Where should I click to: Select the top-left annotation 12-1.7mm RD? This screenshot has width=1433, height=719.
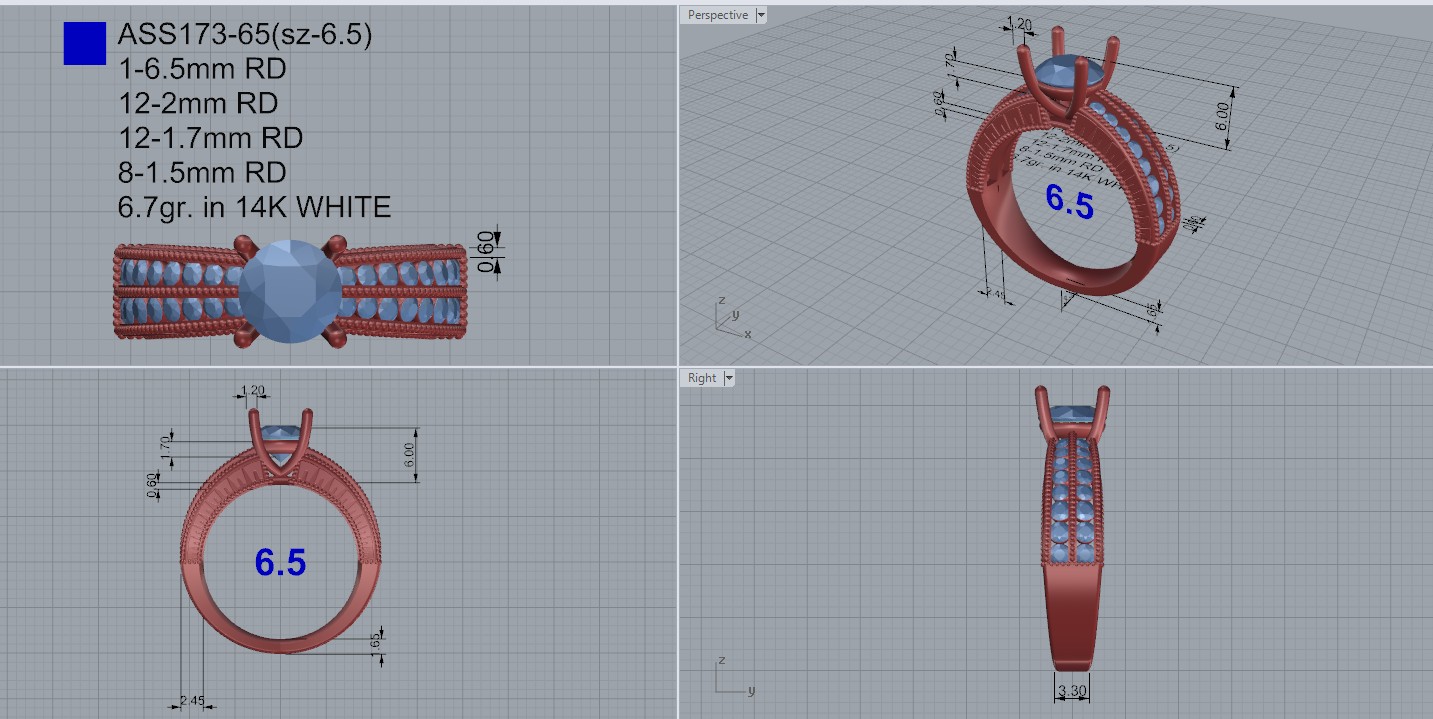pos(210,137)
